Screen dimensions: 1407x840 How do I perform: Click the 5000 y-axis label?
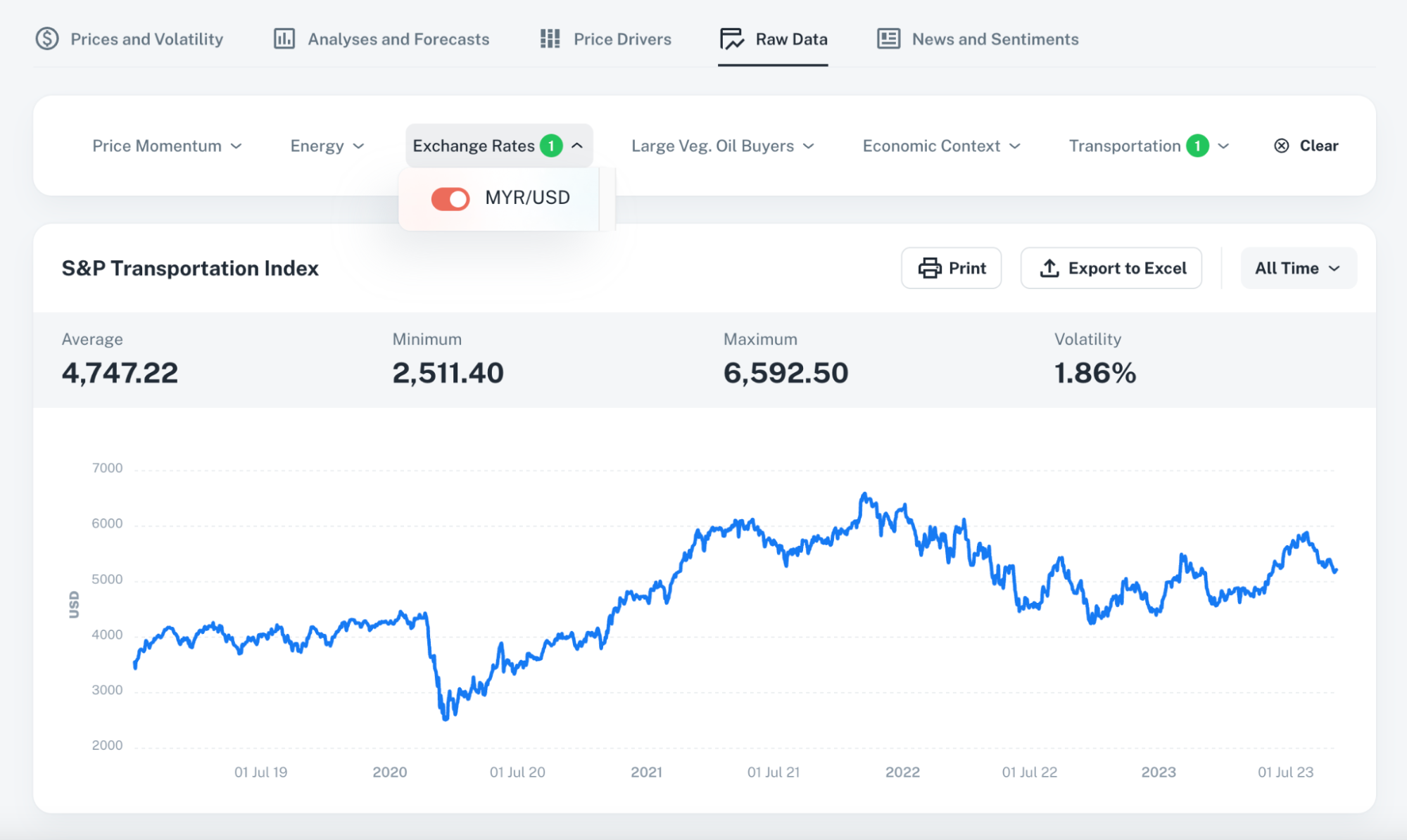point(107,579)
